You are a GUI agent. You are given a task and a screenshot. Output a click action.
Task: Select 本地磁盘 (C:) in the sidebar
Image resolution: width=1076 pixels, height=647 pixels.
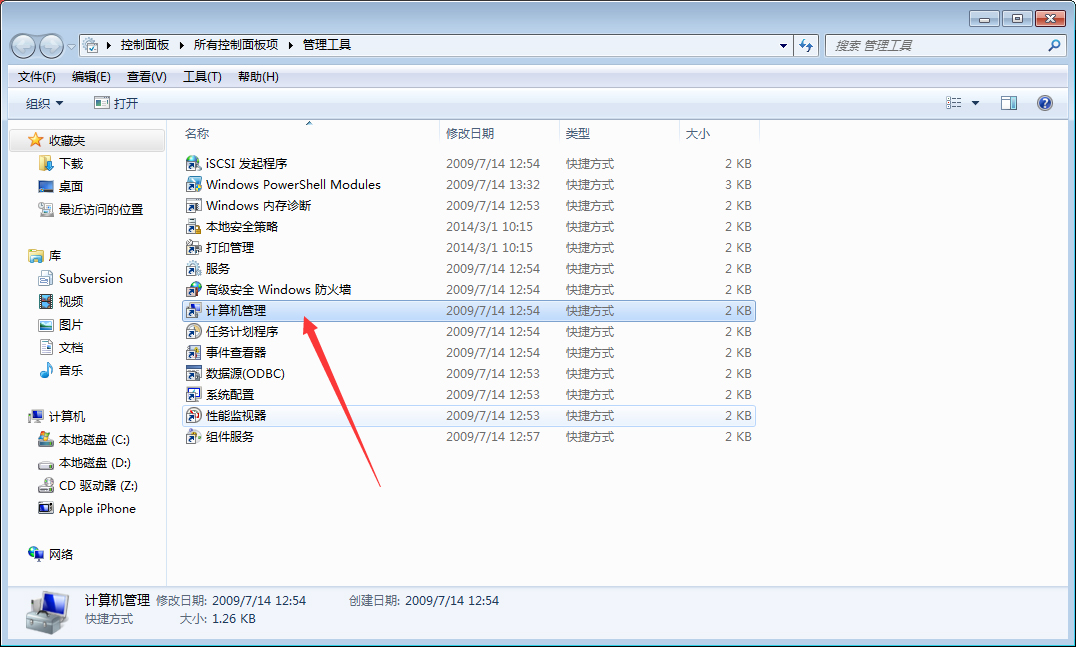(93, 439)
